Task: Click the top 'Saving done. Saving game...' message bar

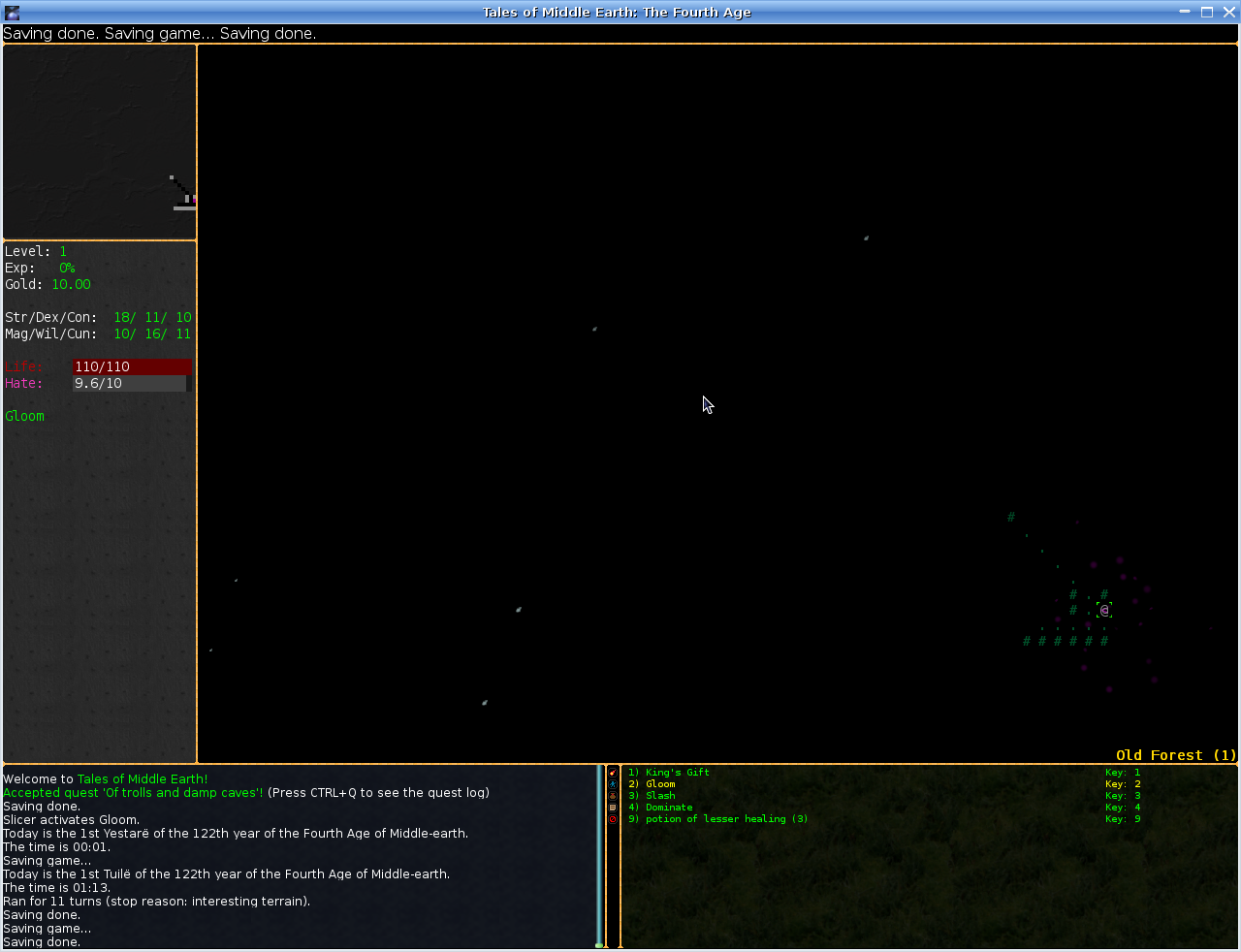Action: 160,33
